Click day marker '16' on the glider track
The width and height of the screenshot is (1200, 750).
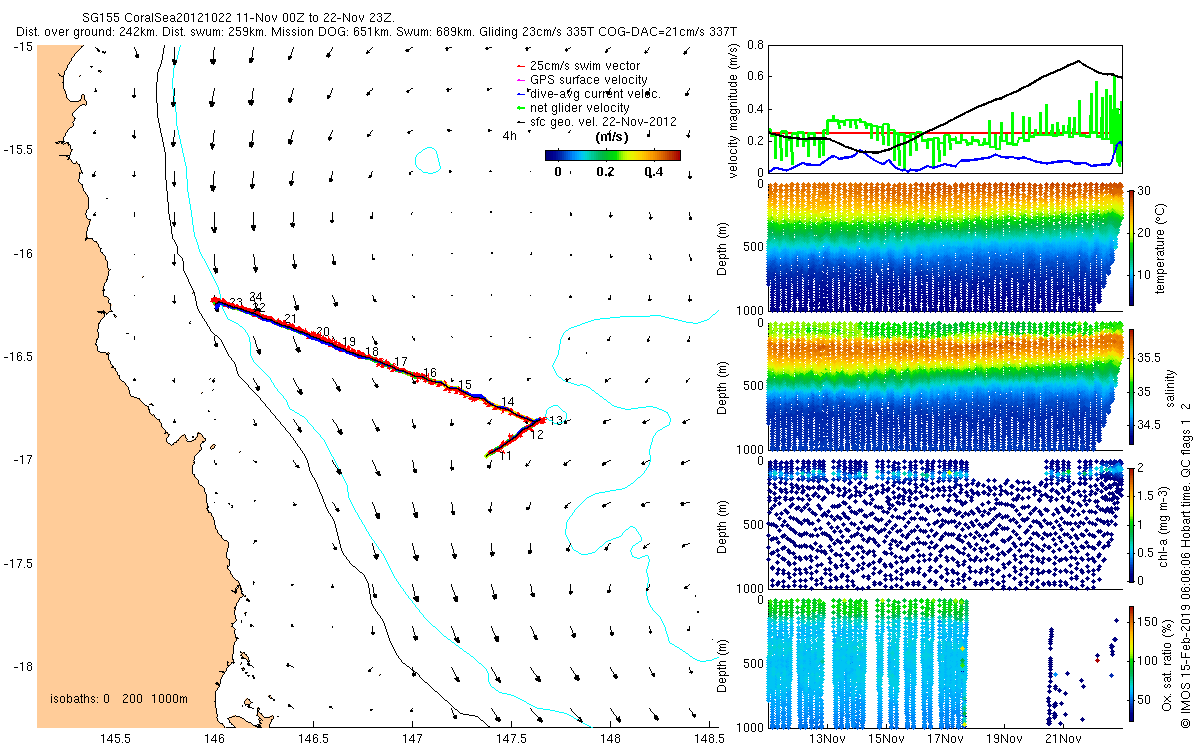pyautogui.click(x=430, y=373)
